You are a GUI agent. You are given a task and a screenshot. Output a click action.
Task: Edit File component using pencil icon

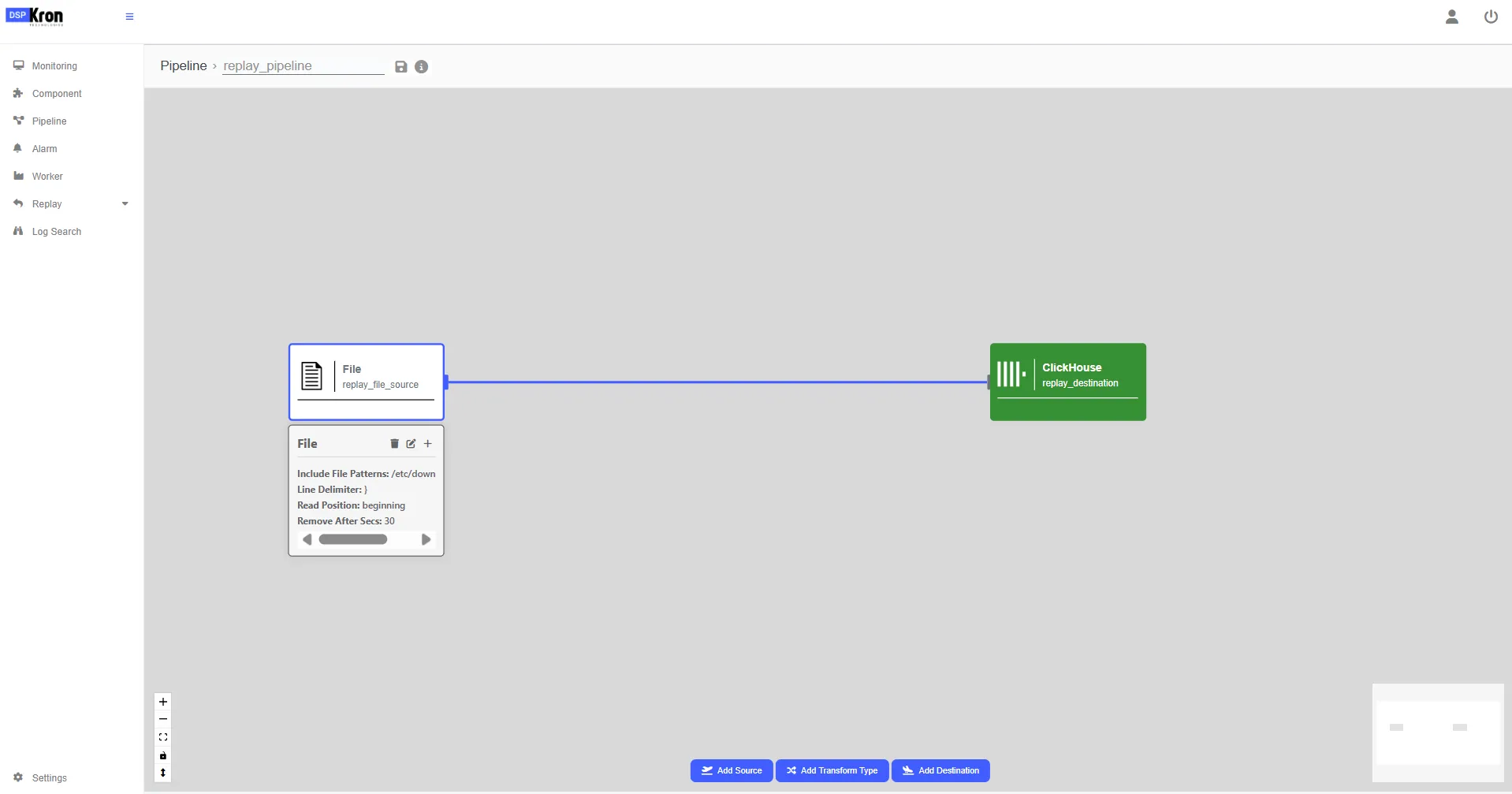(x=411, y=444)
